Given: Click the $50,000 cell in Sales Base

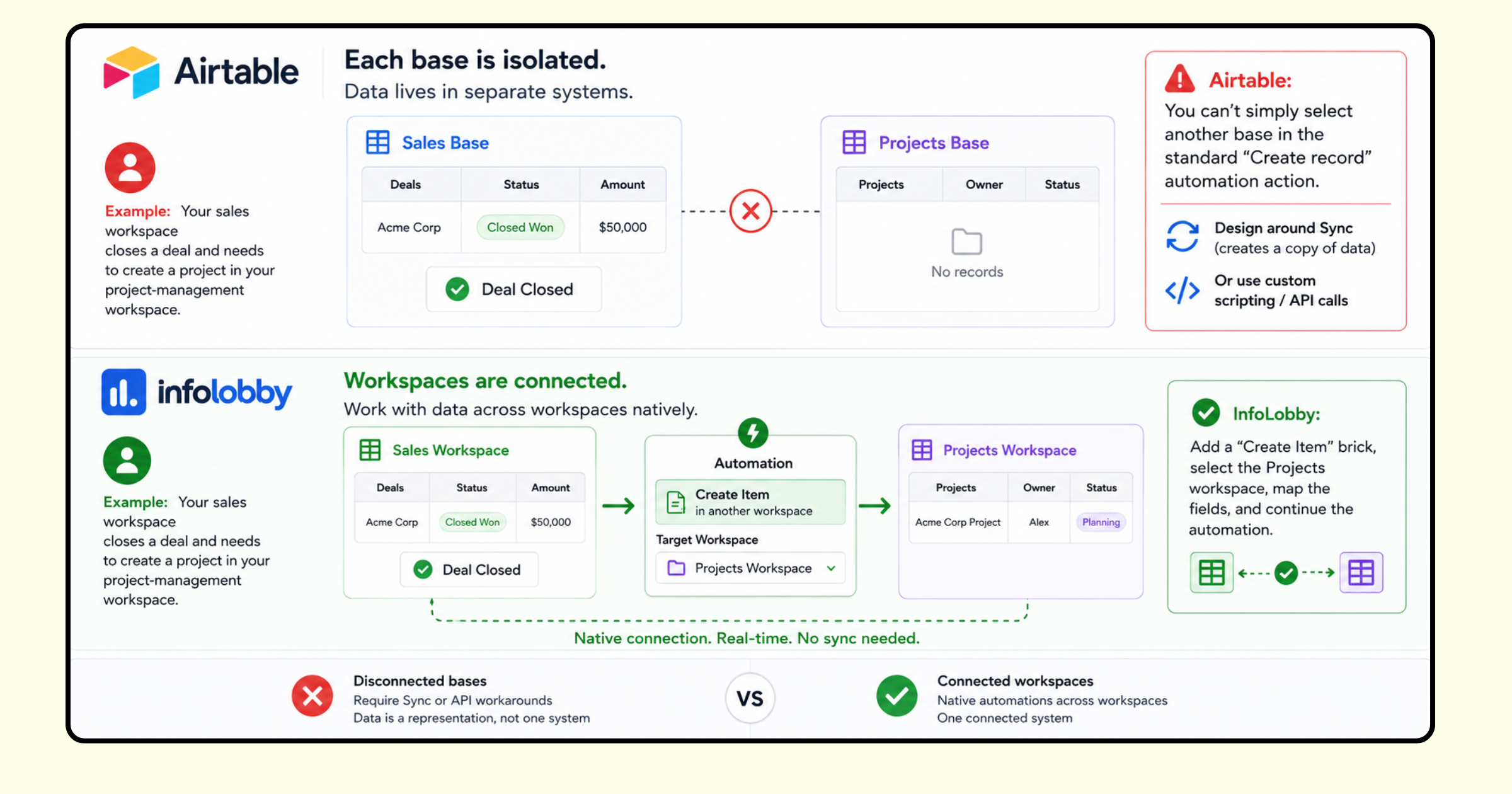Looking at the screenshot, I should pos(622,227).
